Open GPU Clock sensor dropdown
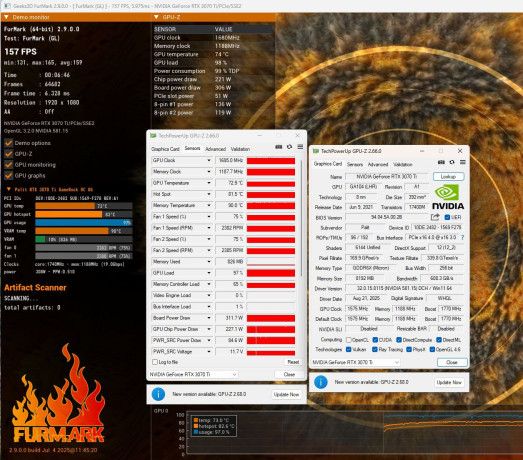 [x=209, y=160]
